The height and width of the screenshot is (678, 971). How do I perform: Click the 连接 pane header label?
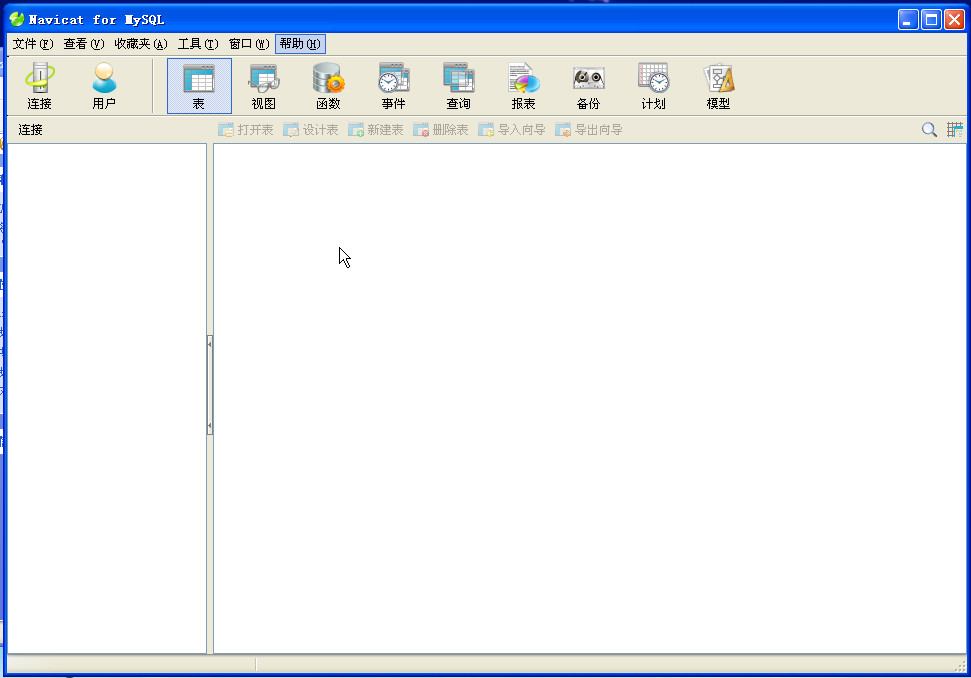pyautogui.click(x=30, y=129)
